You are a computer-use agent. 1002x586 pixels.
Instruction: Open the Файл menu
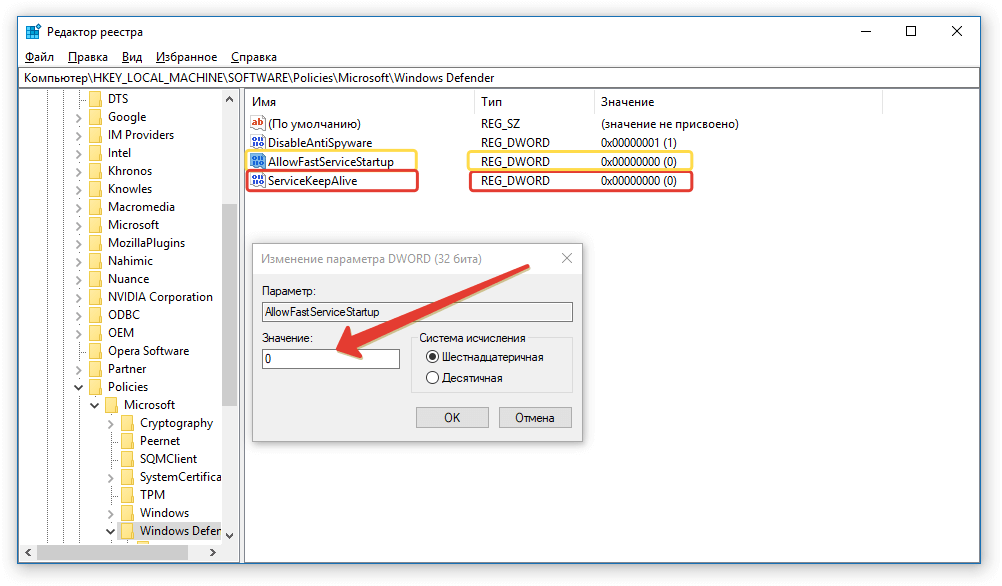point(39,57)
